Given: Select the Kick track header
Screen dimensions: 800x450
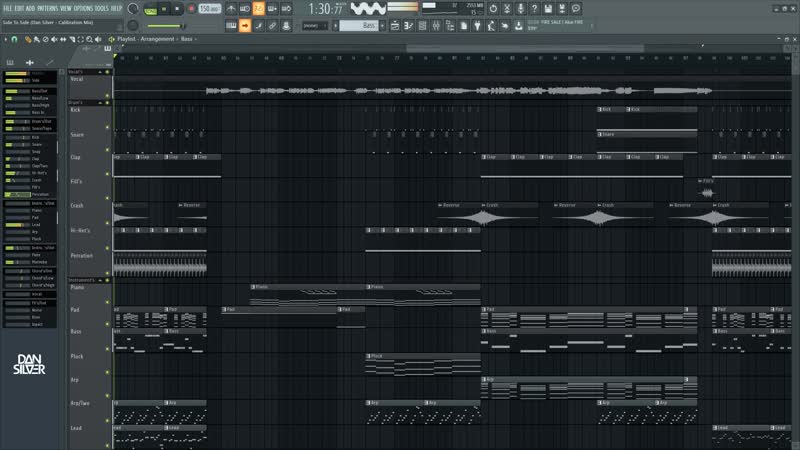Looking at the screenshot, I should (x=89, y=116).
